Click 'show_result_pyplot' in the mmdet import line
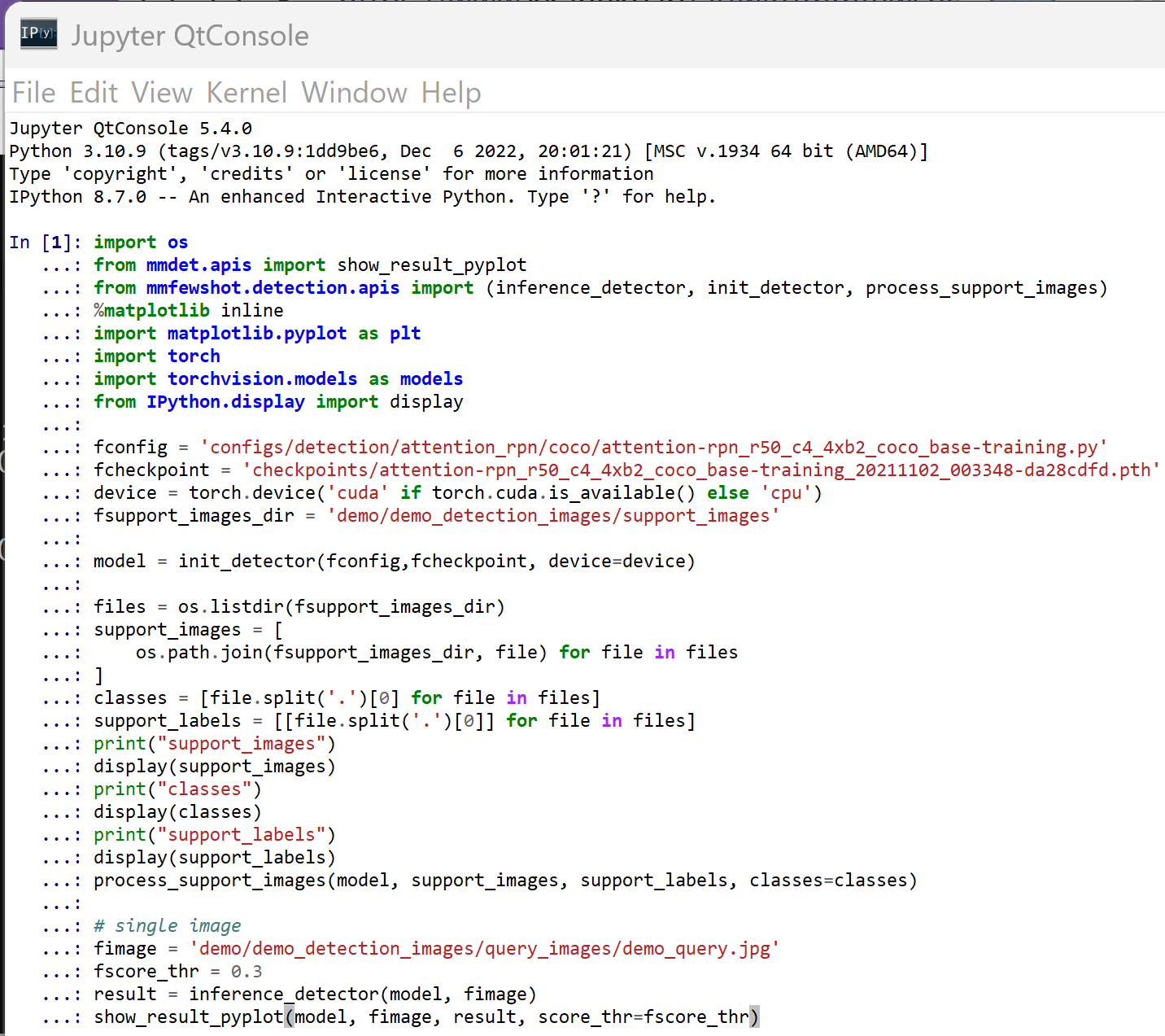1165x1036 pixels. [x=432, y=265]
